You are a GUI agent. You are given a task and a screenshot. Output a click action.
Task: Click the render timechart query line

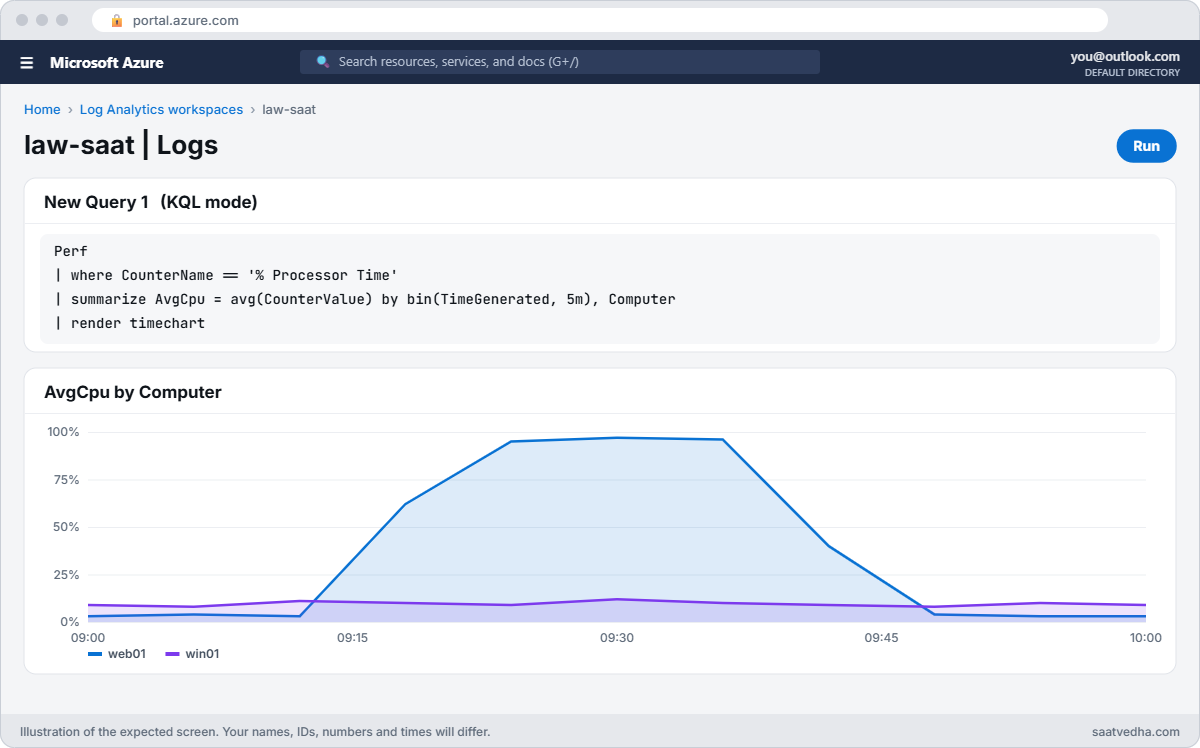coord(129,323)
